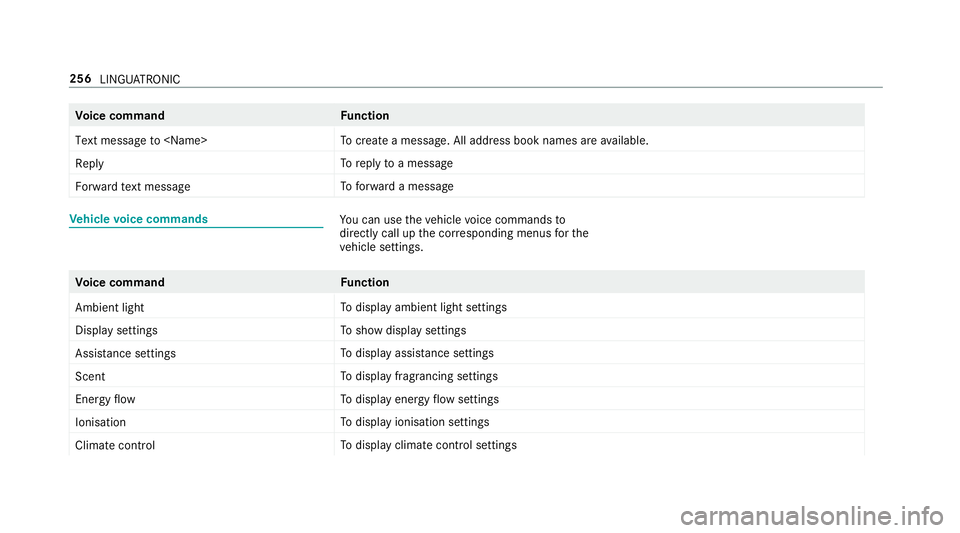960x533 pixels.
Task: Click 'To display fragrancing settings' text
Action: pos(419,376)
